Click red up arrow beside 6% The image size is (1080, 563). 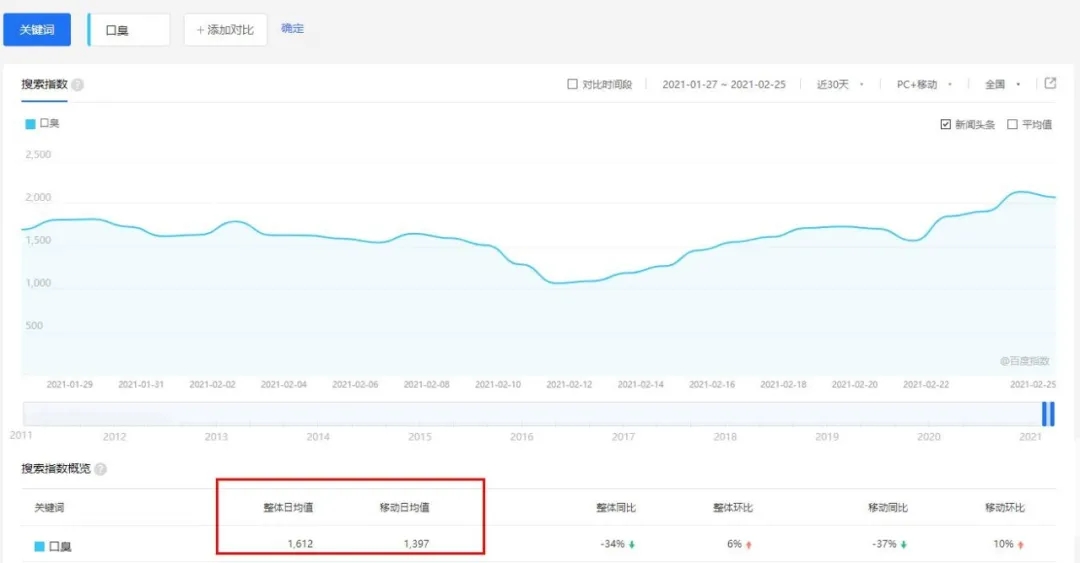(x=750, y=545)
